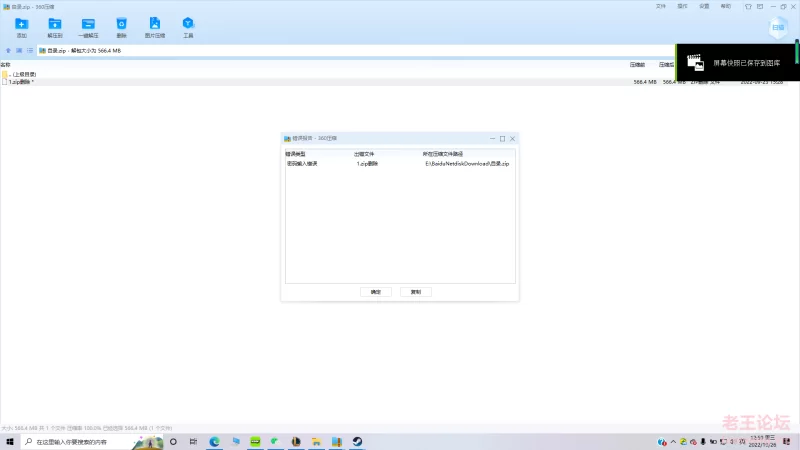This screenshot has width=800, height=450.
Task: Open the skin (shirt) icon in title bar
Action: pos(748,7)
